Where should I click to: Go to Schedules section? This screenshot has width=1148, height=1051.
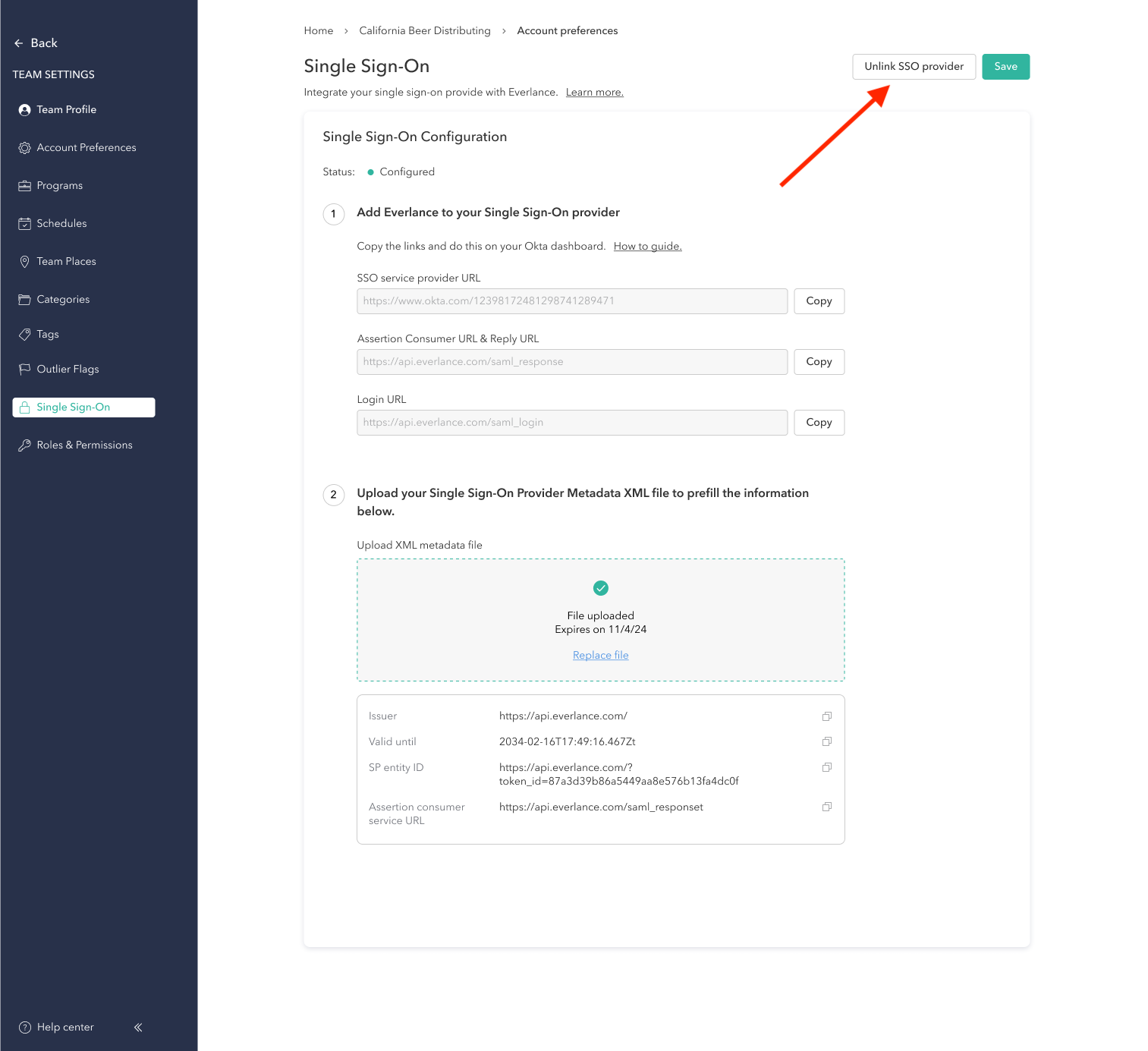tap(61, 224)
